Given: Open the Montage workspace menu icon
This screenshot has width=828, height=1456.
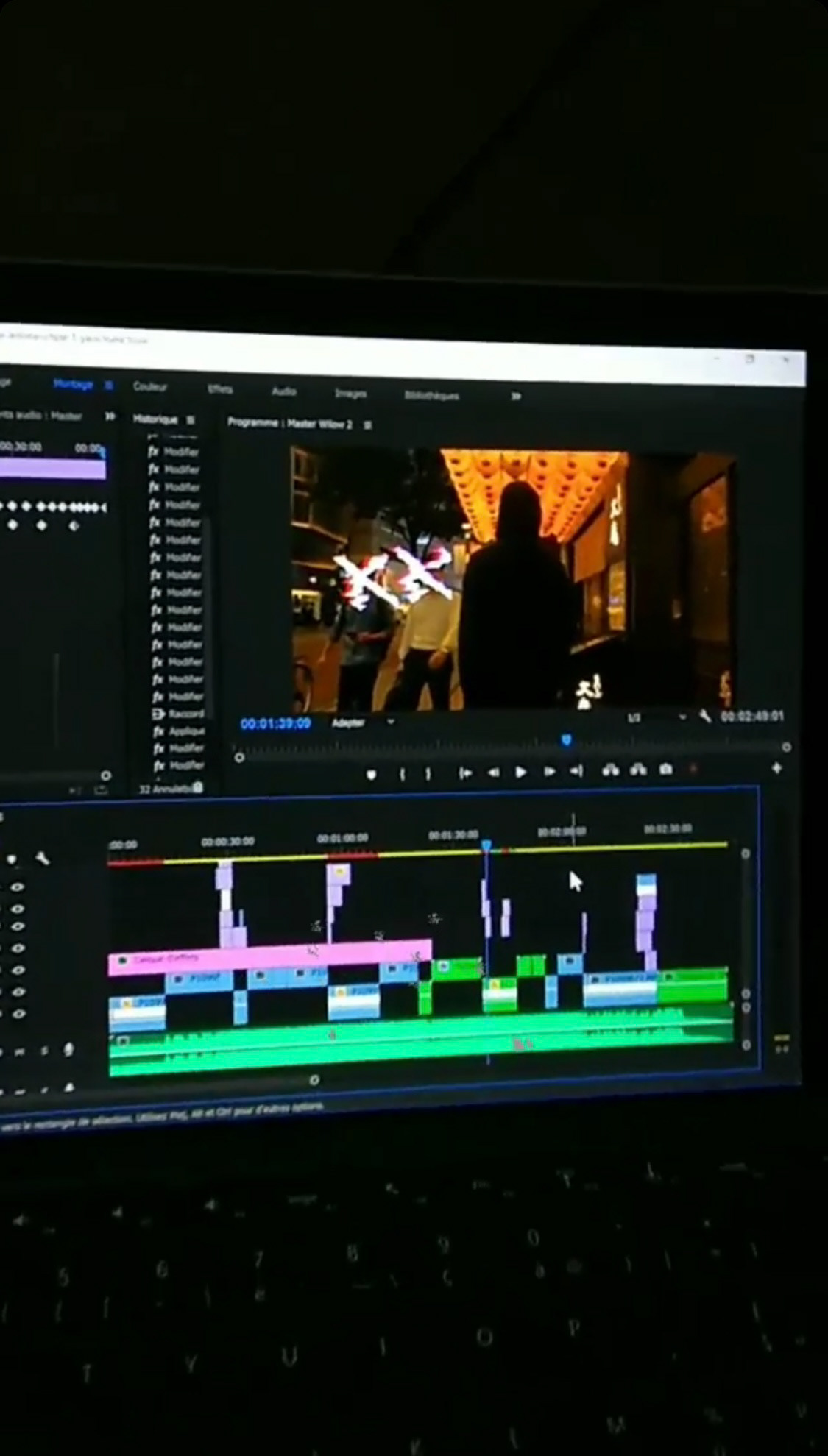Looking at the screenshot, I should pos(109,385).
